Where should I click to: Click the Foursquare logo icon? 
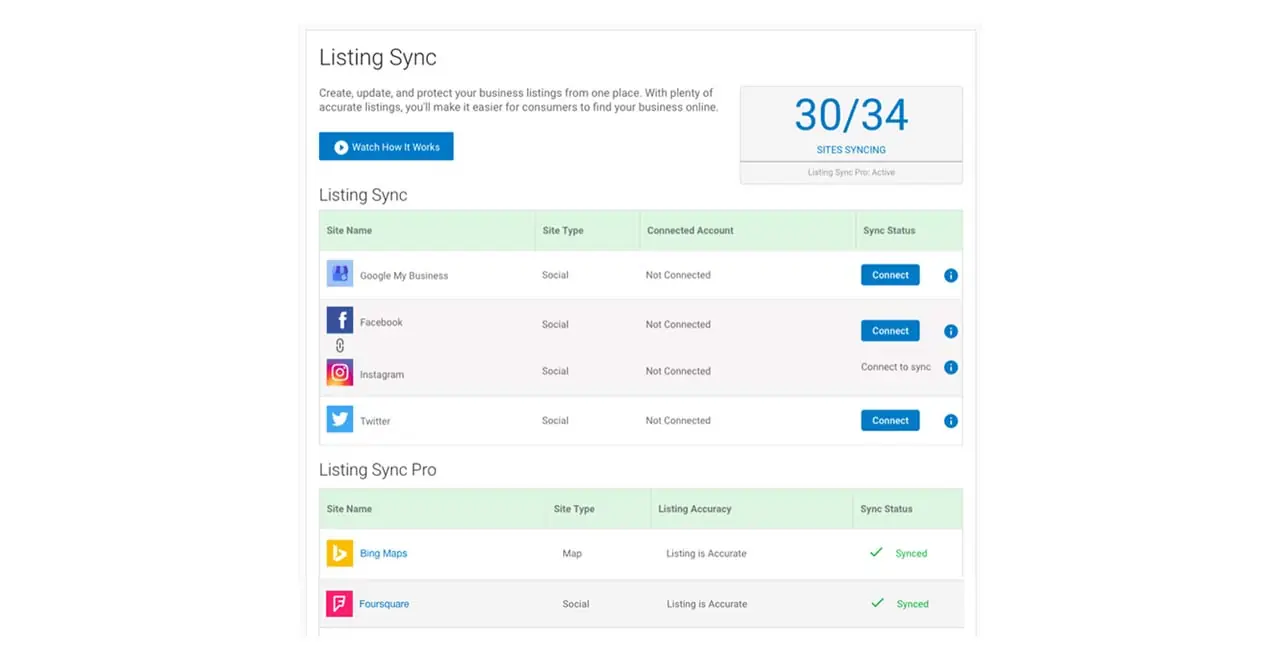340,604
